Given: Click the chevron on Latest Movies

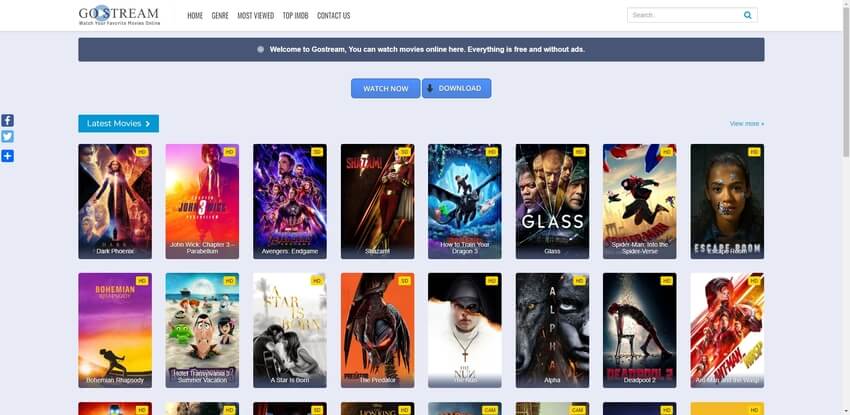Looking at the screenshot, I should (148, 124).
